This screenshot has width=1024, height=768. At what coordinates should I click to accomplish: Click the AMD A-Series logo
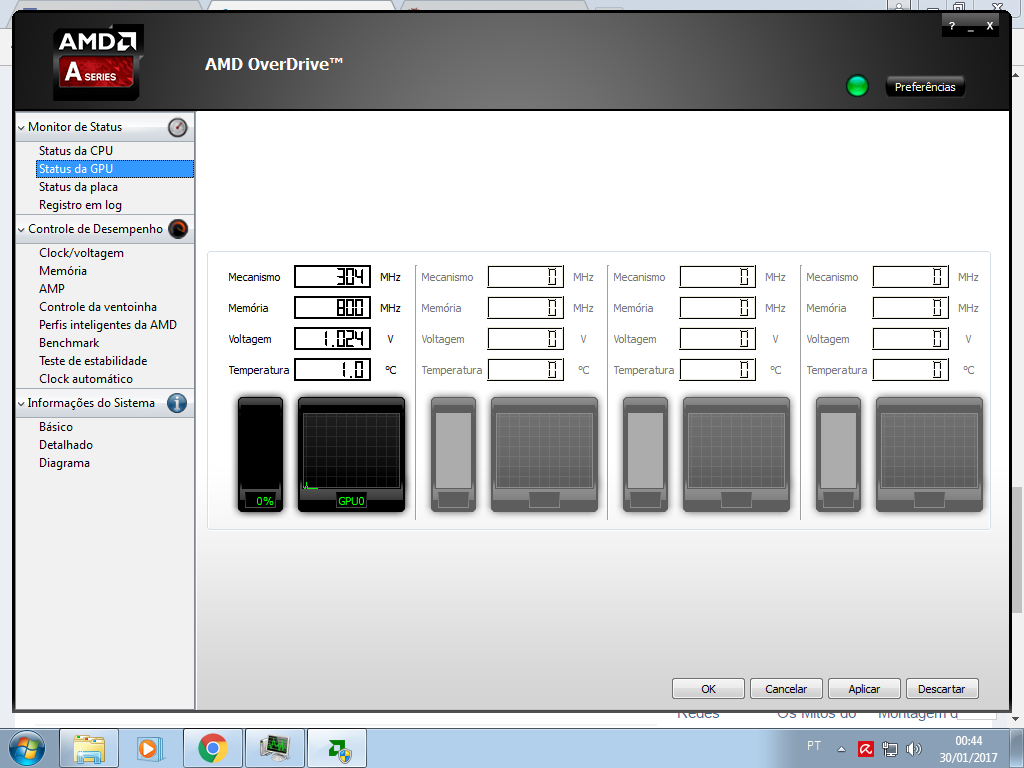[x=98, y=63]
